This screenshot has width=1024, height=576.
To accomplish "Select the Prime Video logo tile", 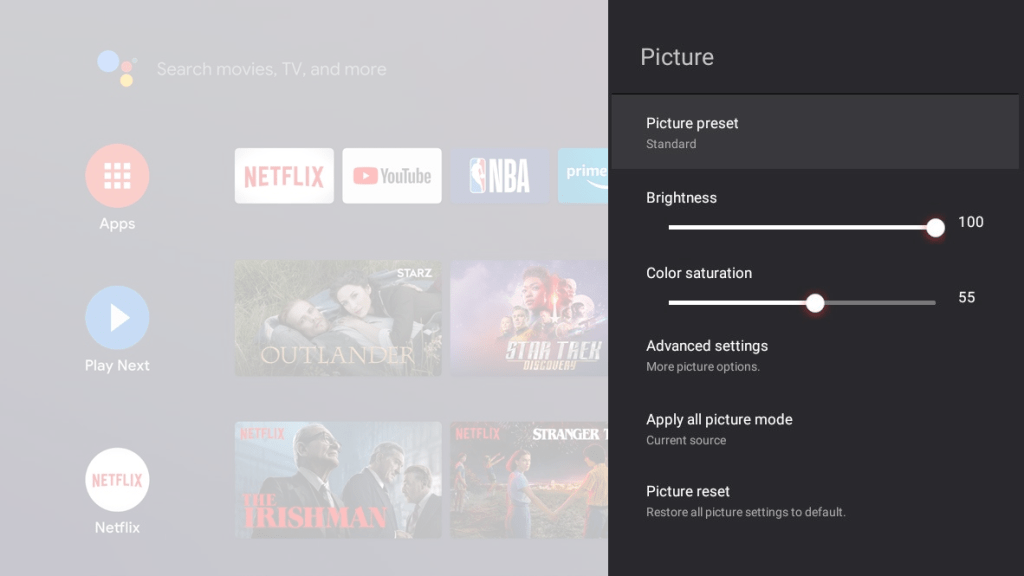I will point(585,175).
